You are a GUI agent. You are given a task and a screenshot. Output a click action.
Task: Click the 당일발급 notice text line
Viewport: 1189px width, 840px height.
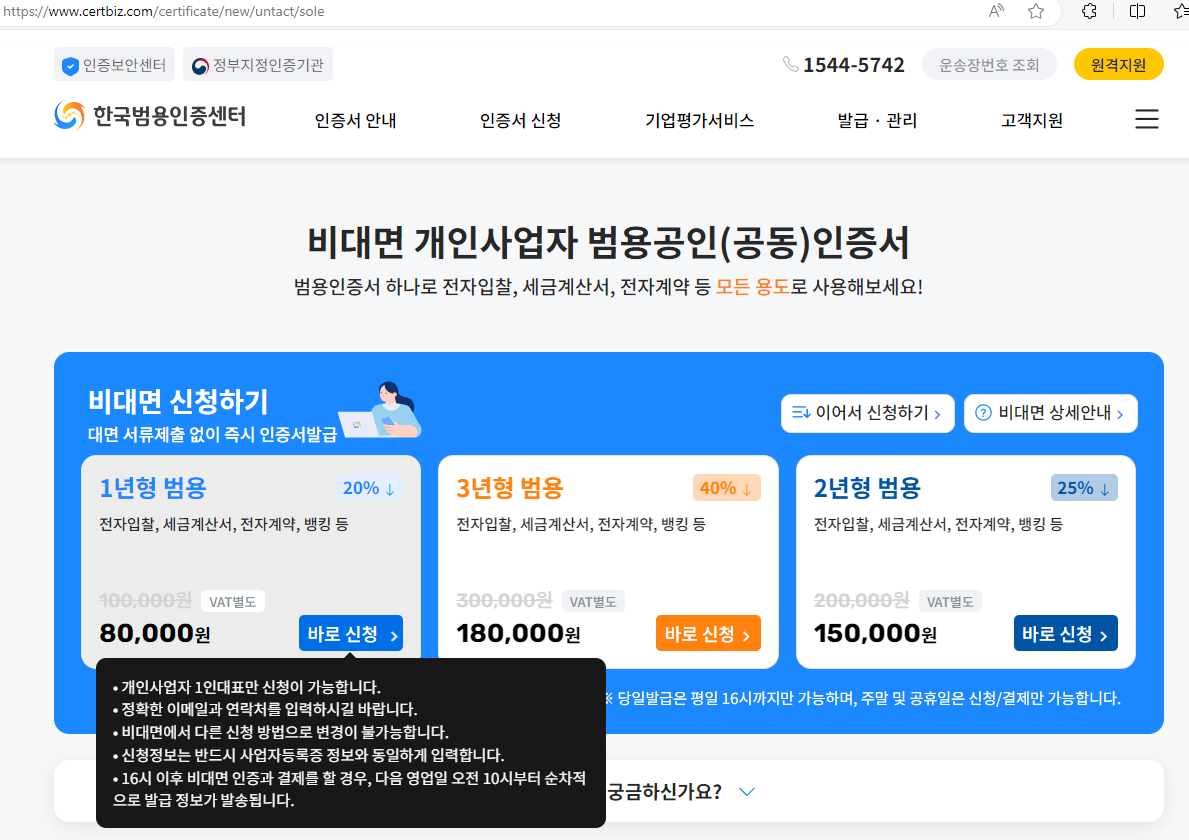[861, 698]
